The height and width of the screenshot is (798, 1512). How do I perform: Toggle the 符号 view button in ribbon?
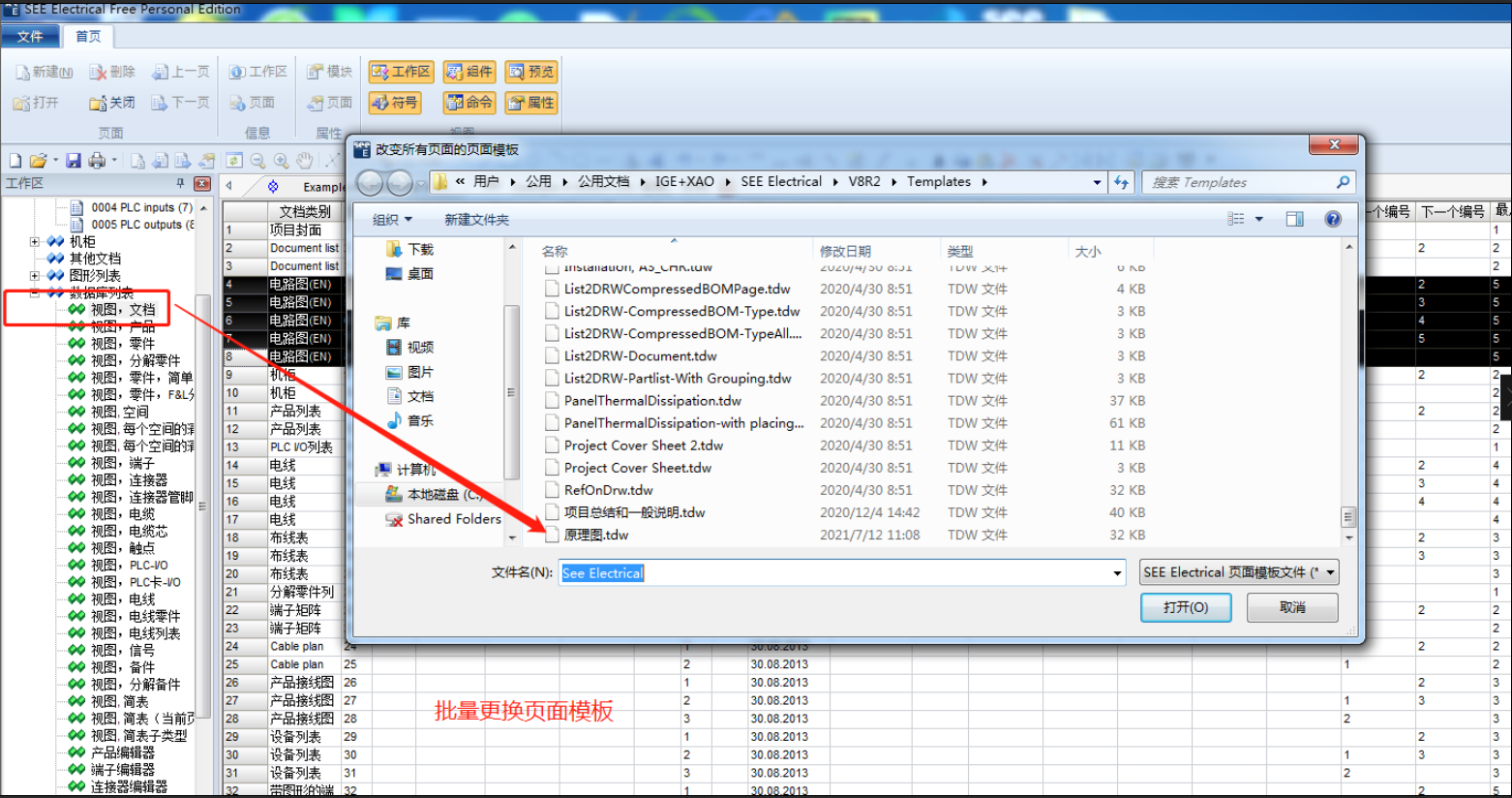tap(395, 103)
